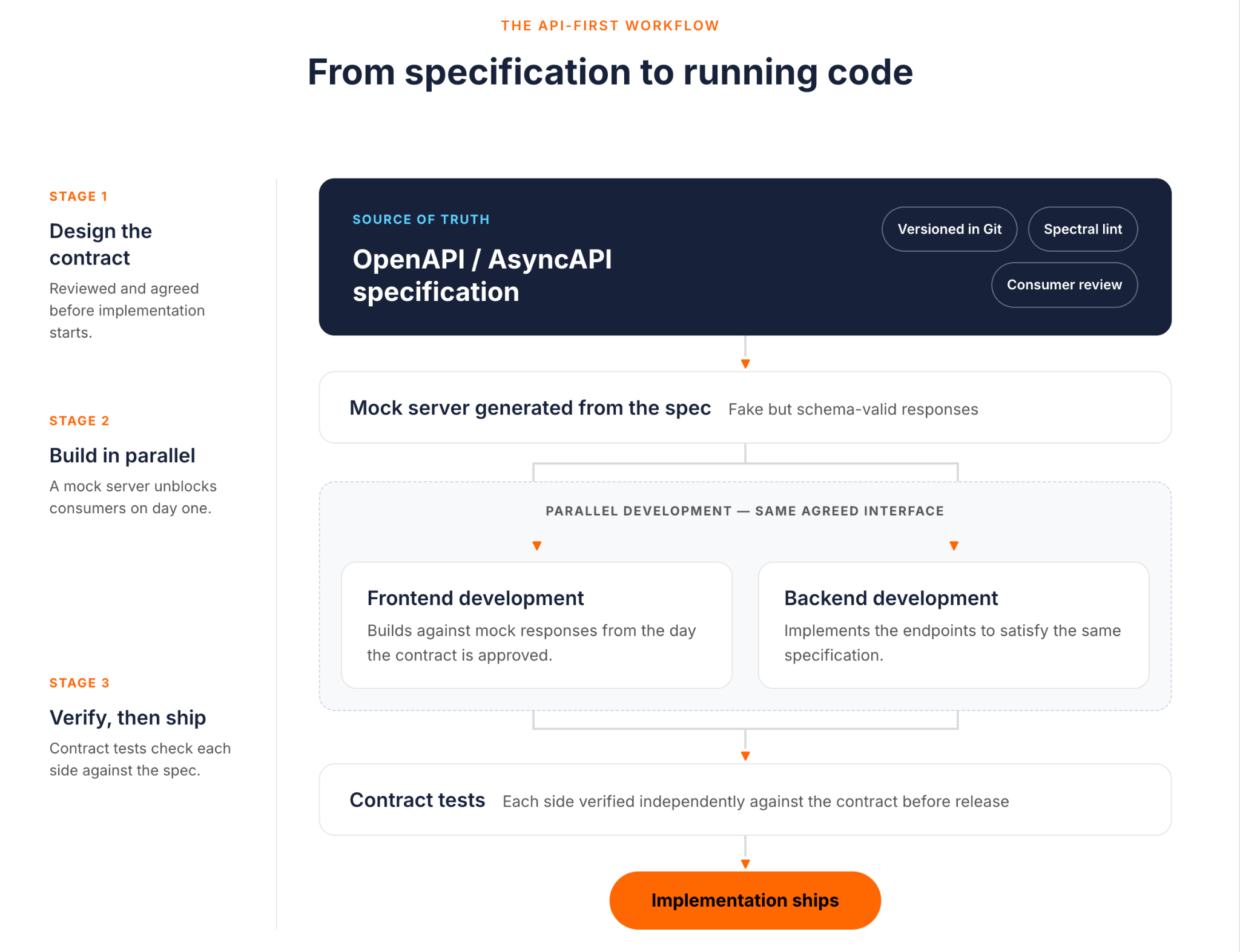This screenshot has height=952, width=1240.
Task: Click the Contract tests check each side text
Action: [140, 760]
